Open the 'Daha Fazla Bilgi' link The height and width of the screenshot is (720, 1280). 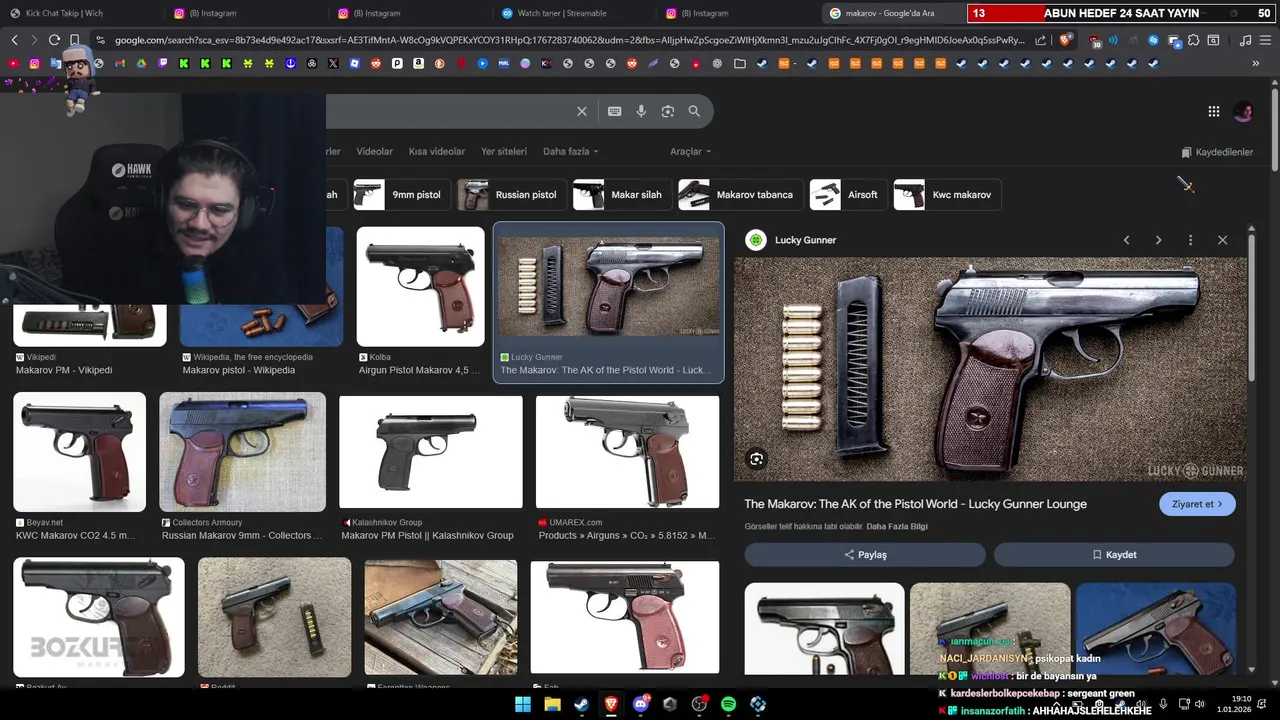point(897,526)
